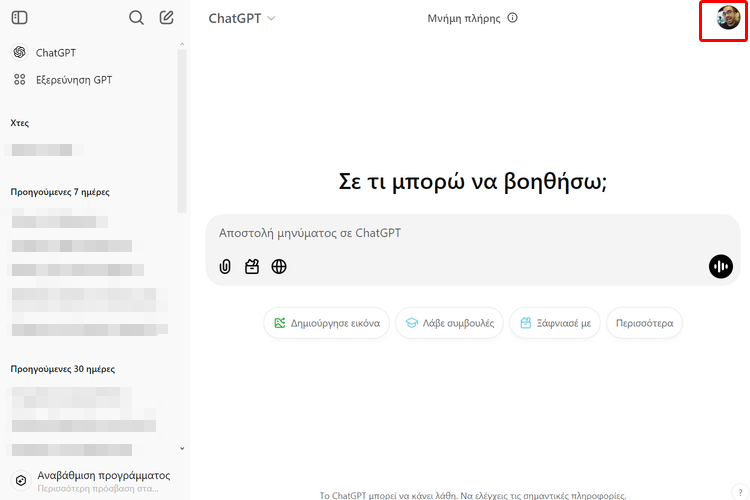This screenshot has width=750, height=500.
Task: Open help with the question mark button
Action: (x=740, y=493)
